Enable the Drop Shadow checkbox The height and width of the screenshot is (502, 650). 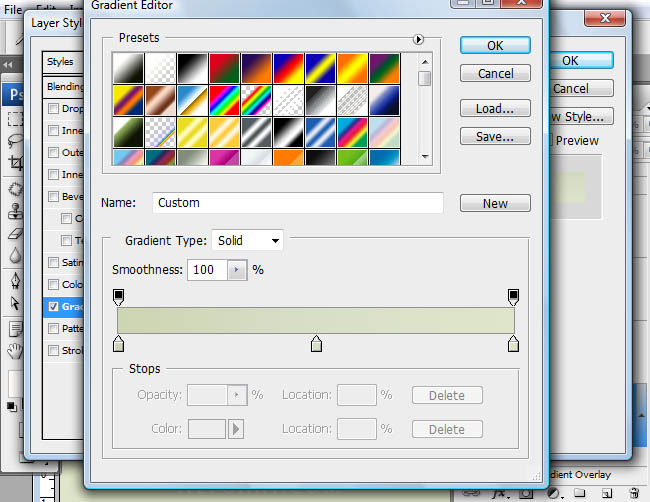[53, 109]
